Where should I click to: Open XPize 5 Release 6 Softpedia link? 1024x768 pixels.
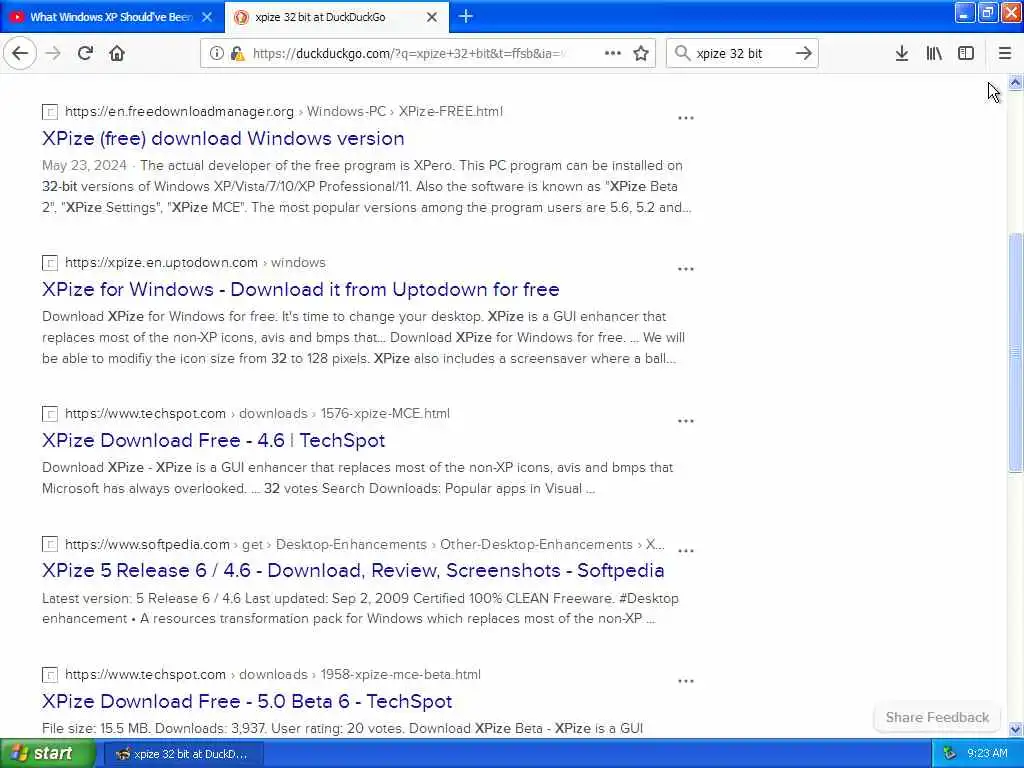point(353,570)
